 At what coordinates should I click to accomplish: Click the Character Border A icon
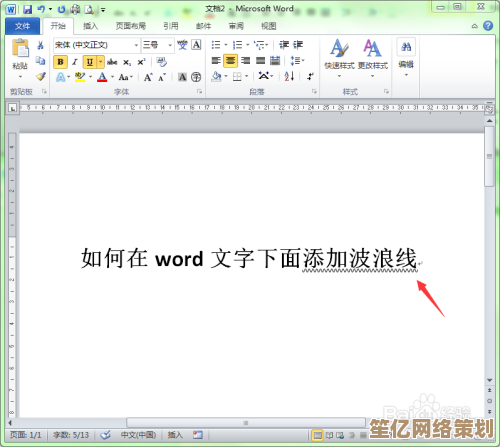tap(196, 45)
